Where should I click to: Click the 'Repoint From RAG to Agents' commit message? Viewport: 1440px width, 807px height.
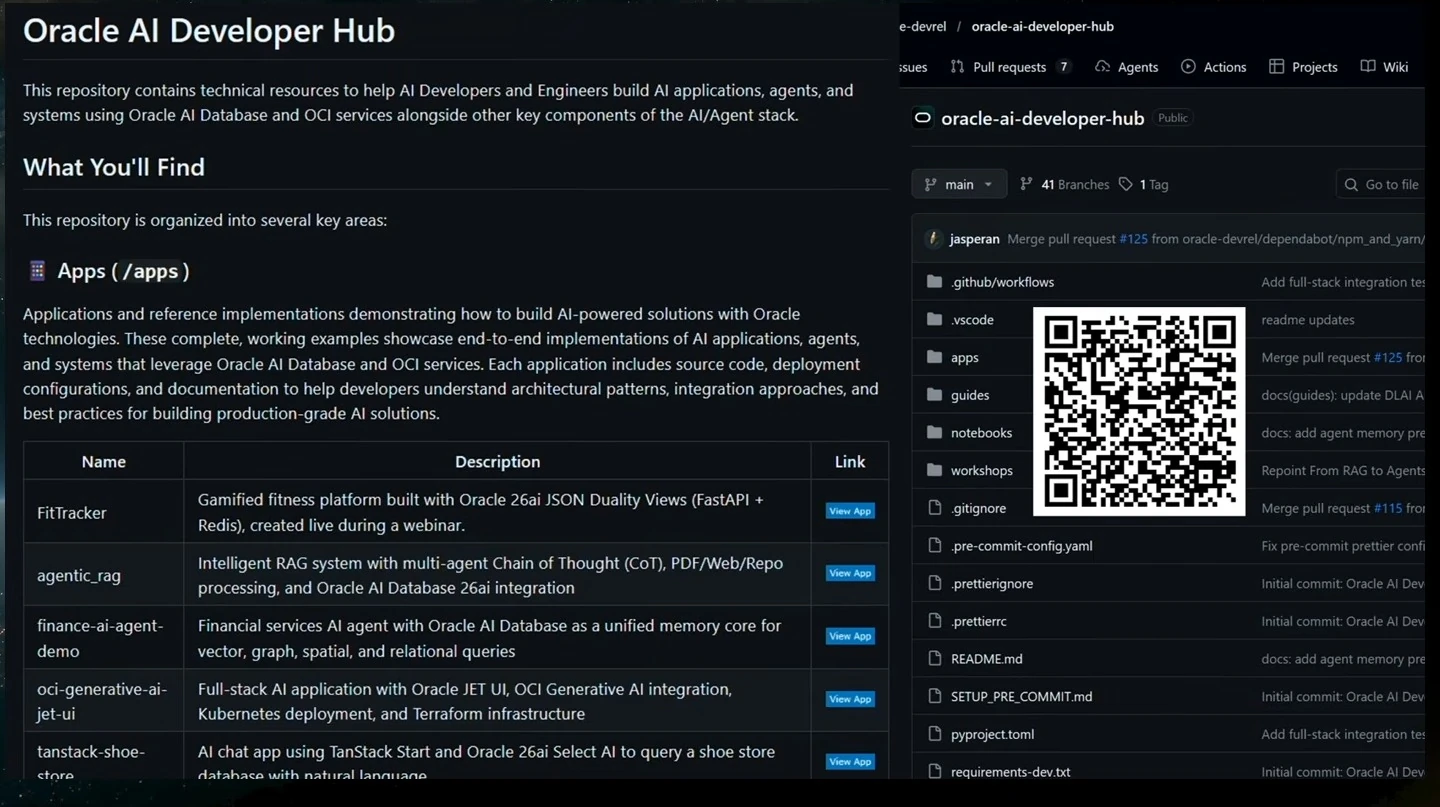tap(1343, 470)
